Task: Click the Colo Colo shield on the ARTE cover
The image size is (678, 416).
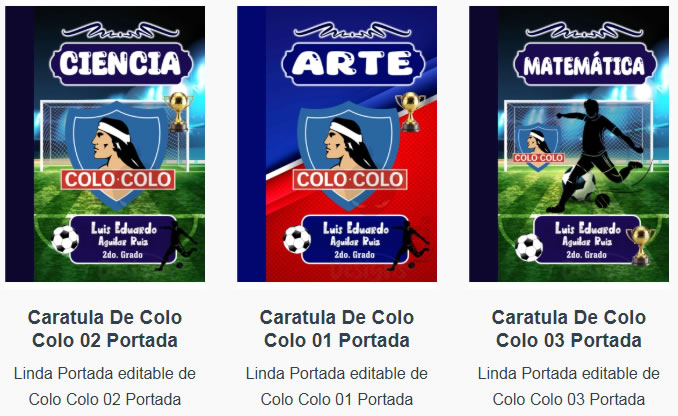Action: (x=349, y=156)
